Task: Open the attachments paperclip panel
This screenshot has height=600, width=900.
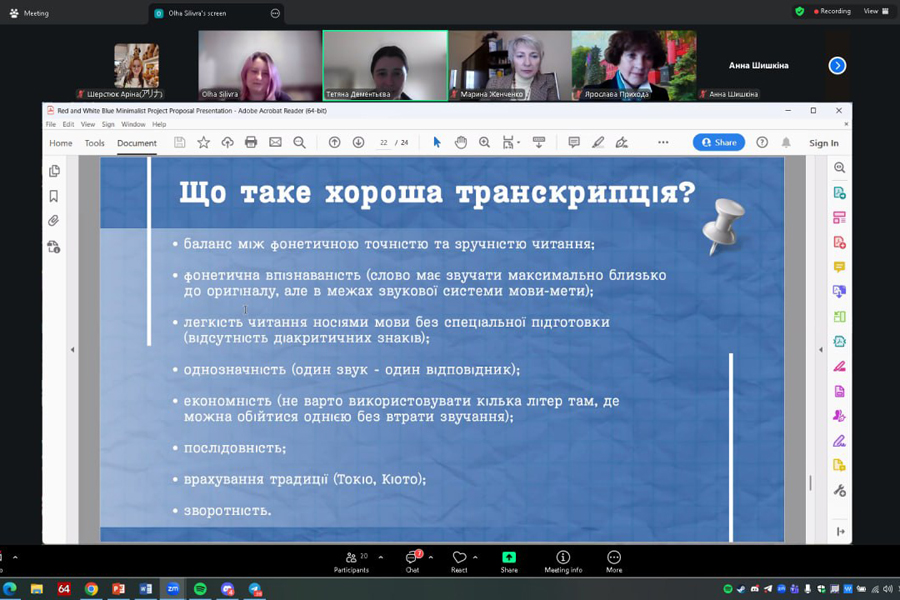Action: [x=54, y=221]
